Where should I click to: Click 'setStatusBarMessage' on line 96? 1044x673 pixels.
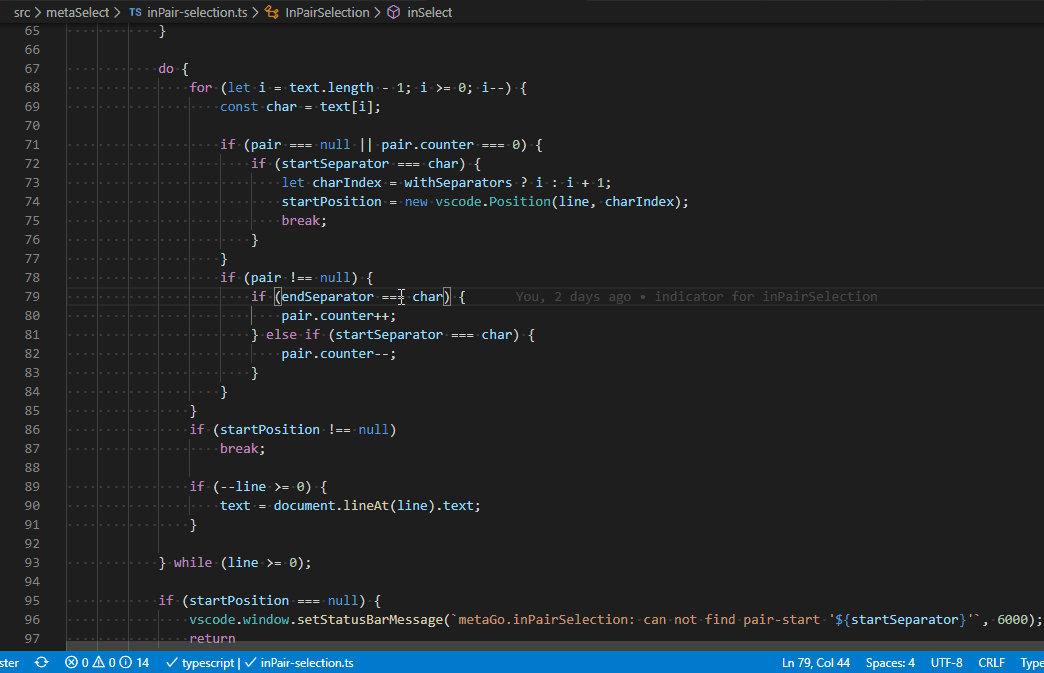click(370, 619)
